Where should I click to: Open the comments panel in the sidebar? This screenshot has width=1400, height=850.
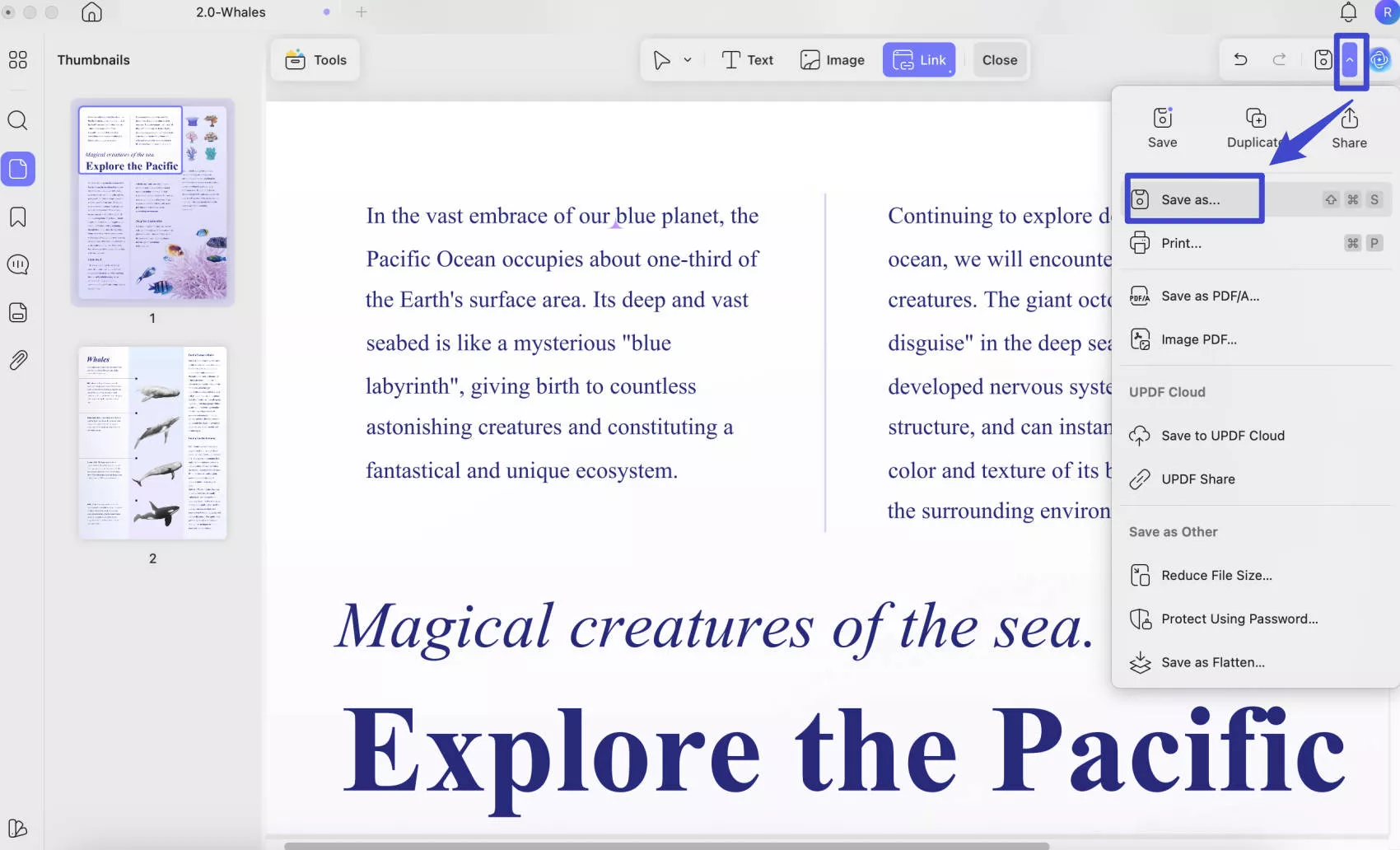[x=17, y=264]
